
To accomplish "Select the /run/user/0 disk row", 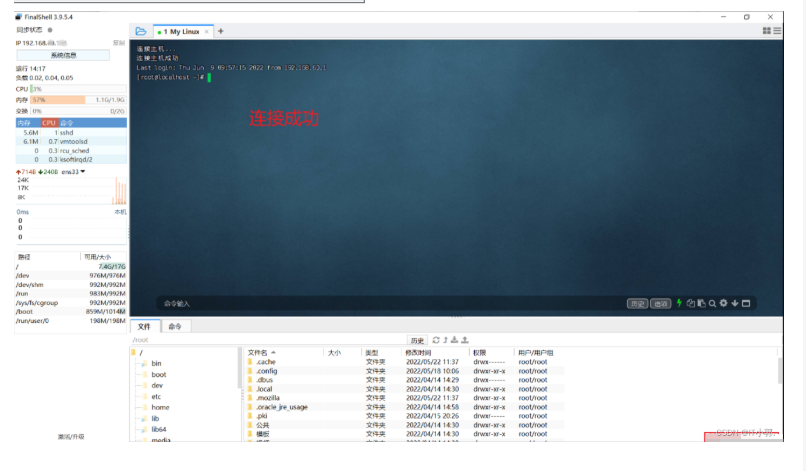I will point(71,321).
